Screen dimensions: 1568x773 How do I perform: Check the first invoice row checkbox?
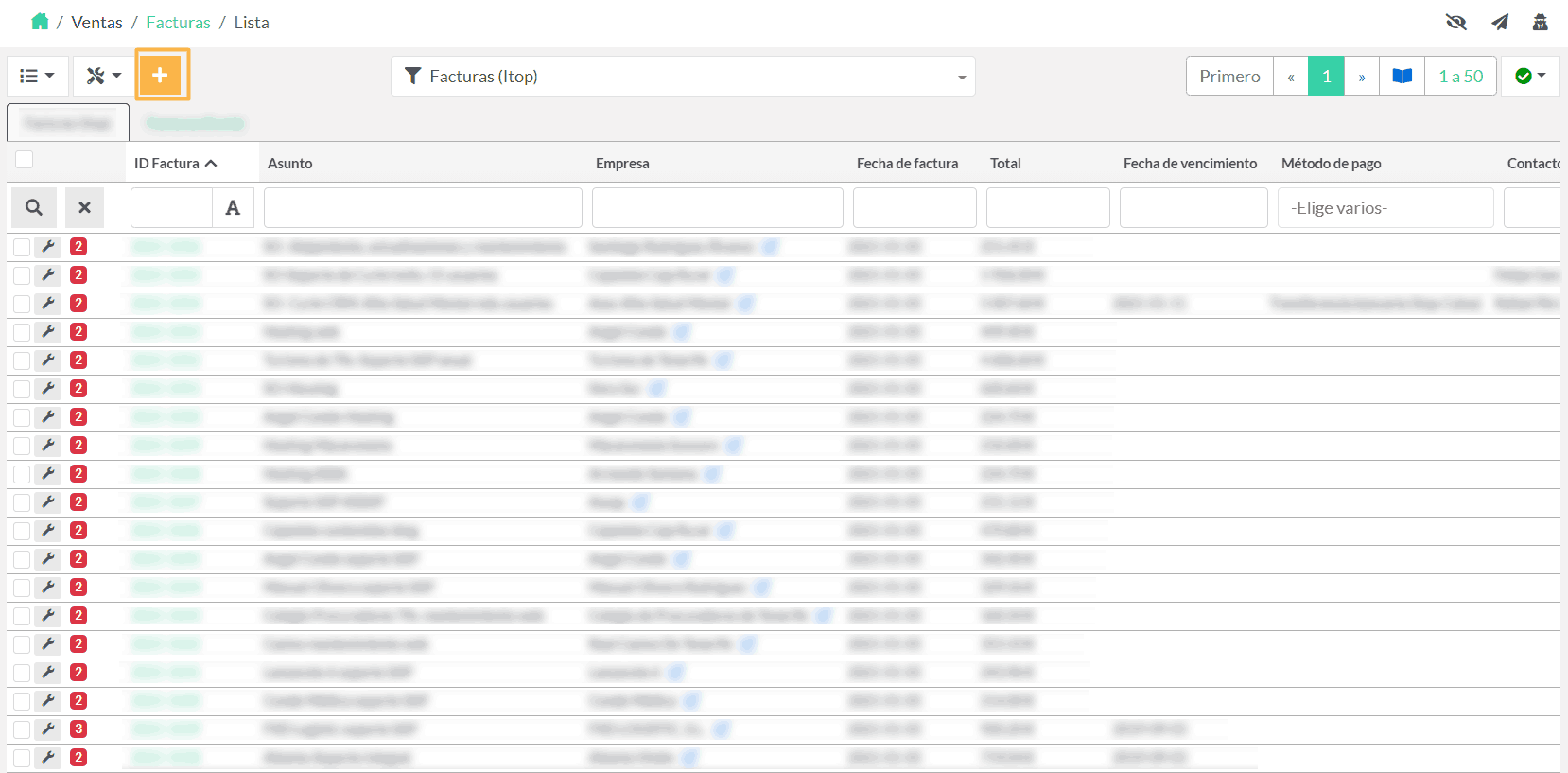(22, 247)
